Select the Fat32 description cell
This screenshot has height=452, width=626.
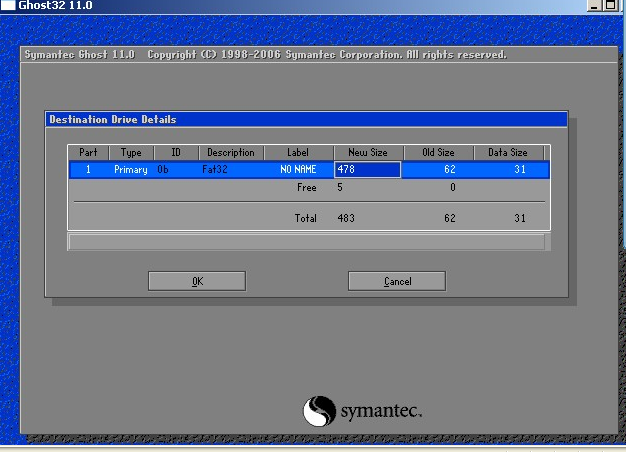pos(215,169)
